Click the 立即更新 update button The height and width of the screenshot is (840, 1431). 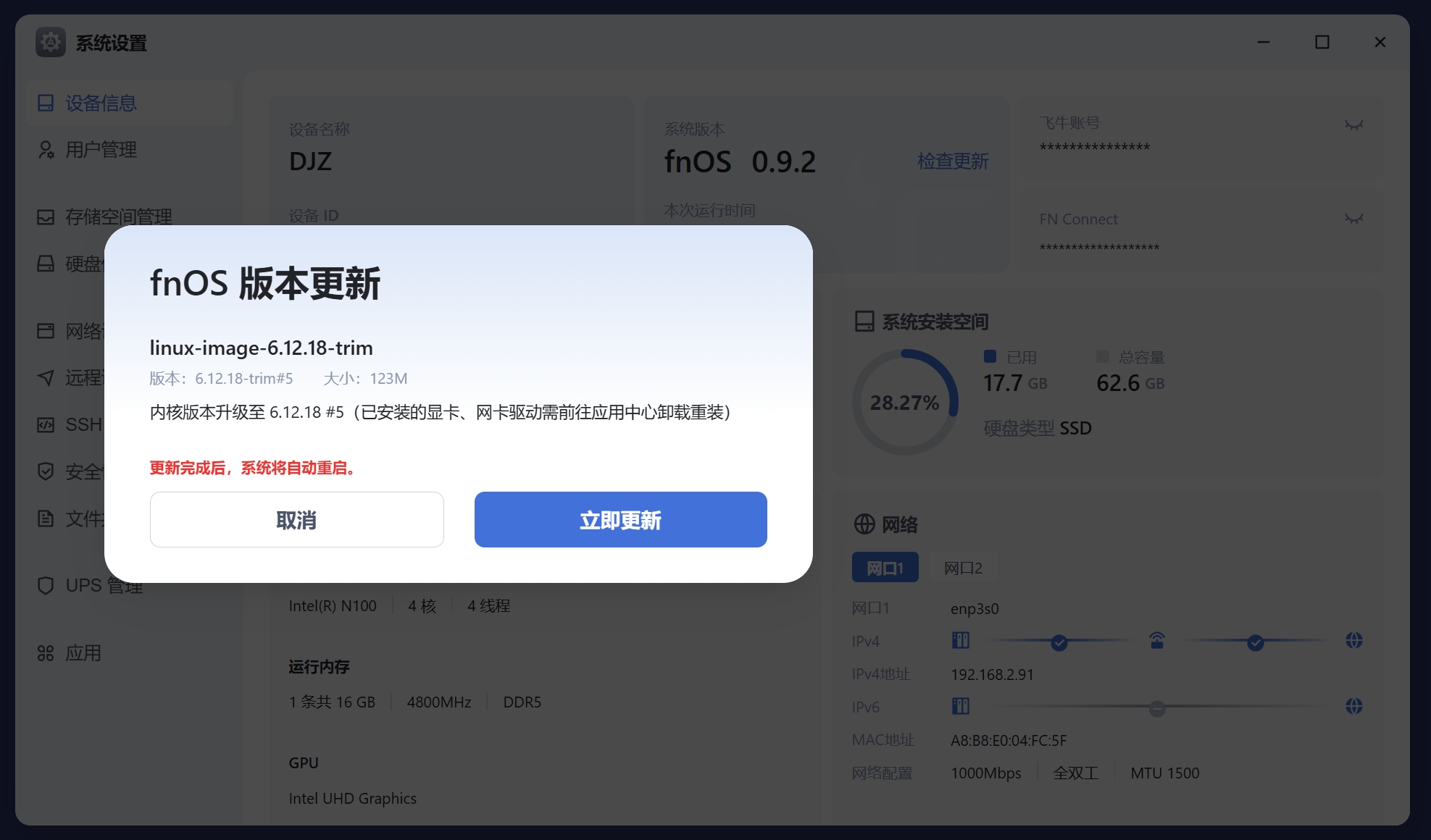click(x=620, y=520)
